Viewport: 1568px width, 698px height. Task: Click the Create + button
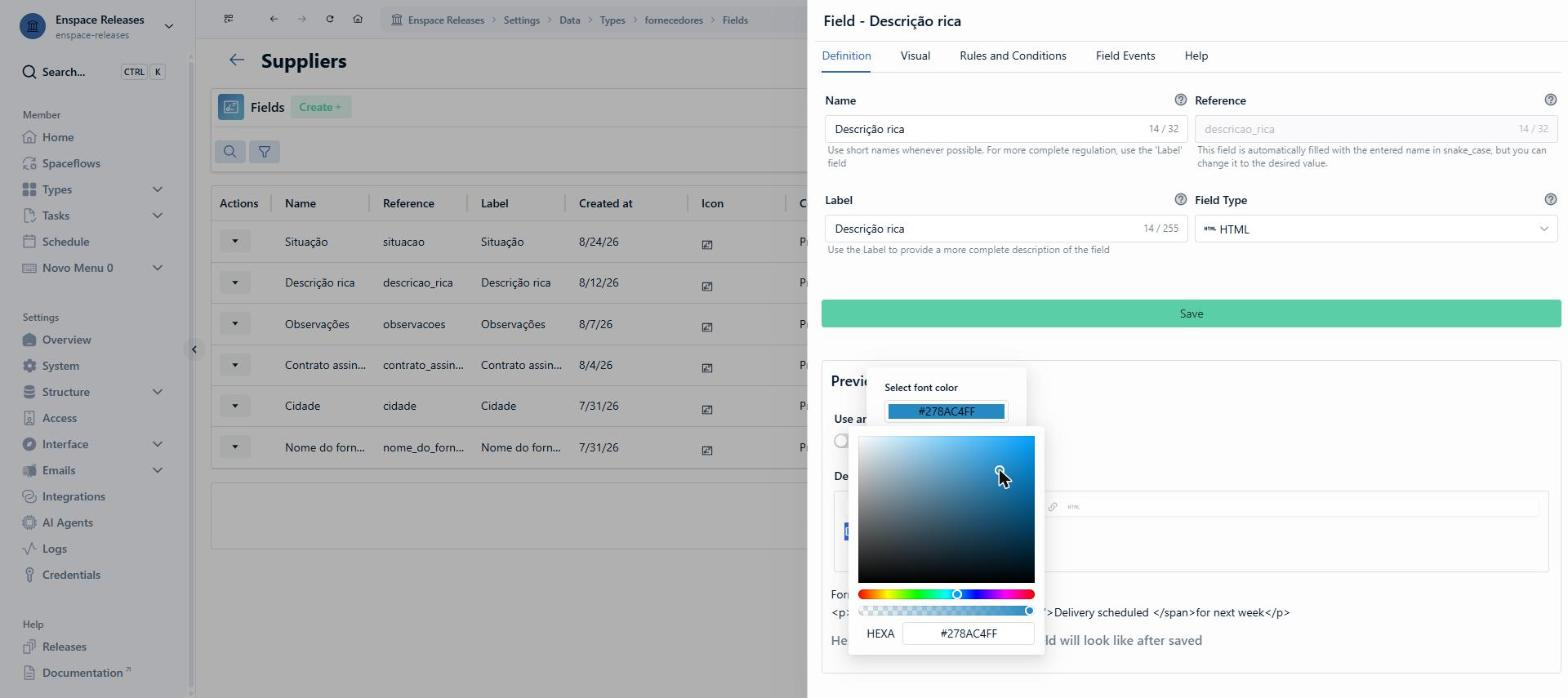[320, 107]
